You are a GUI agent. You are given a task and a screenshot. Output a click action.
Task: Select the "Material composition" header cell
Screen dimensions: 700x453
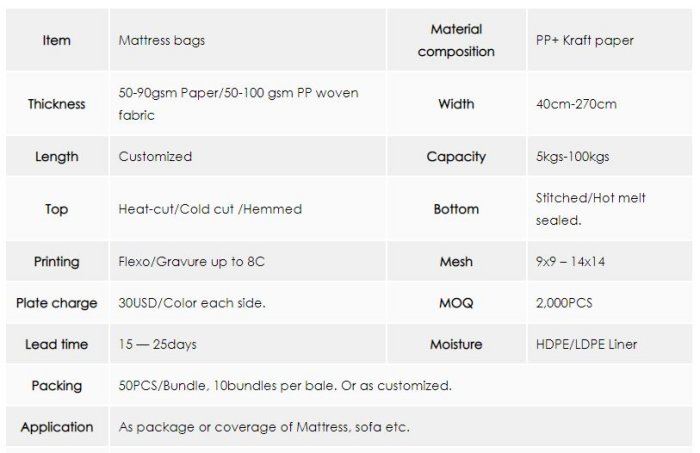point(456,40)
